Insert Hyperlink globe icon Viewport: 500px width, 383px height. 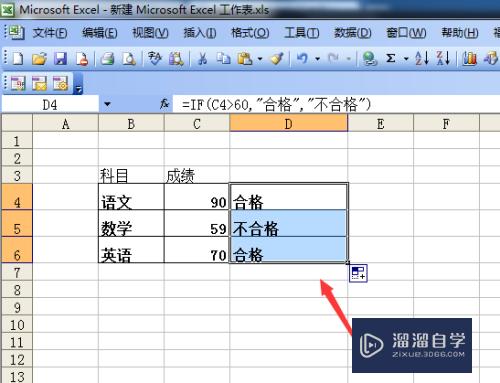(370, 59)
